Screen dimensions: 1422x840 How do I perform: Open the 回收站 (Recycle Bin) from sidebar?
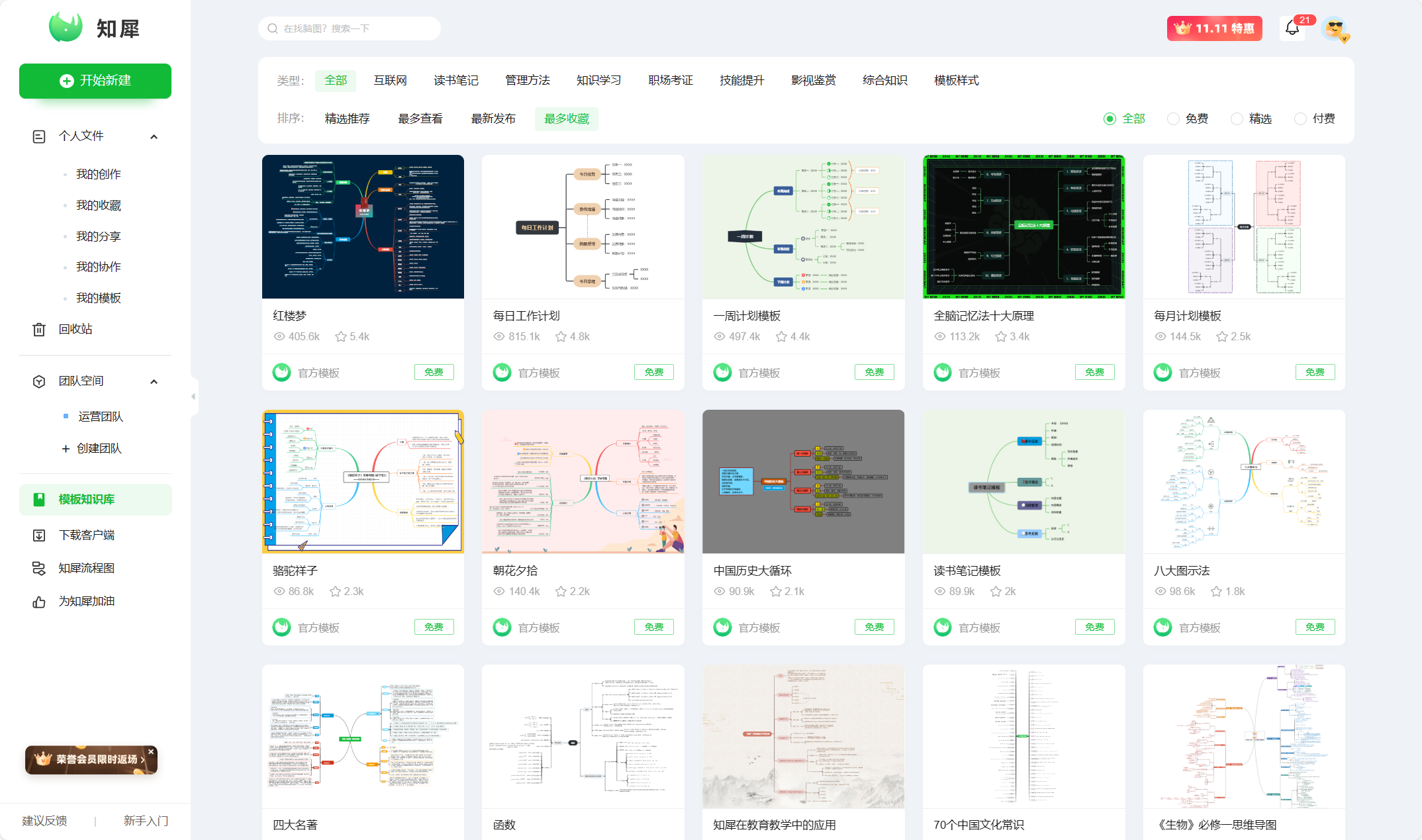pyautogui.click(x=75, y=328)
